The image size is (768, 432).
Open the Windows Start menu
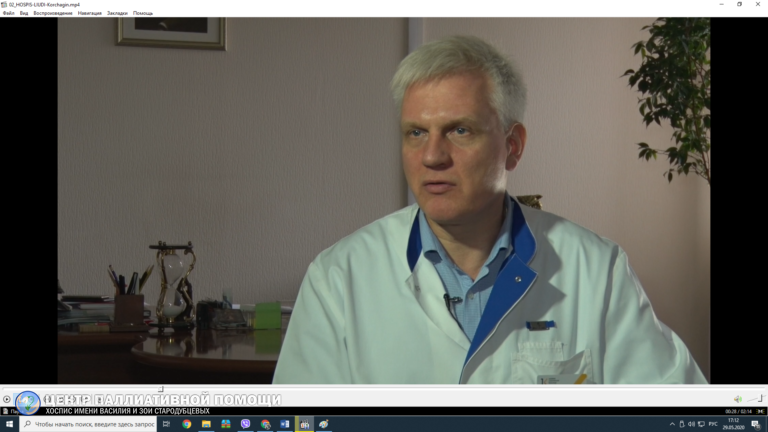click(x=10, y=424)
